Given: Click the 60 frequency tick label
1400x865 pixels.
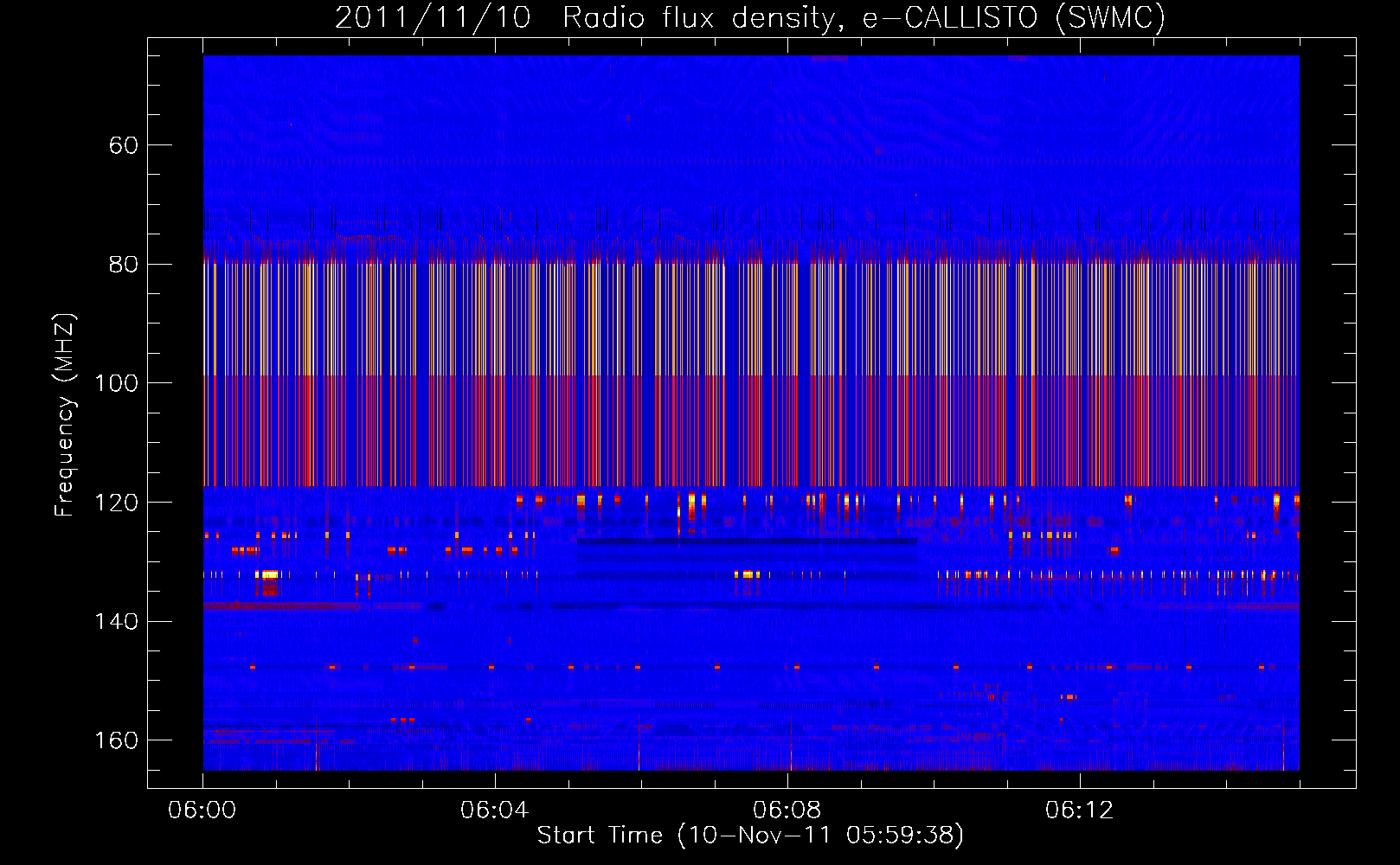Looking at the screenshot, I should pyautogui.click(x=124, y=145).
